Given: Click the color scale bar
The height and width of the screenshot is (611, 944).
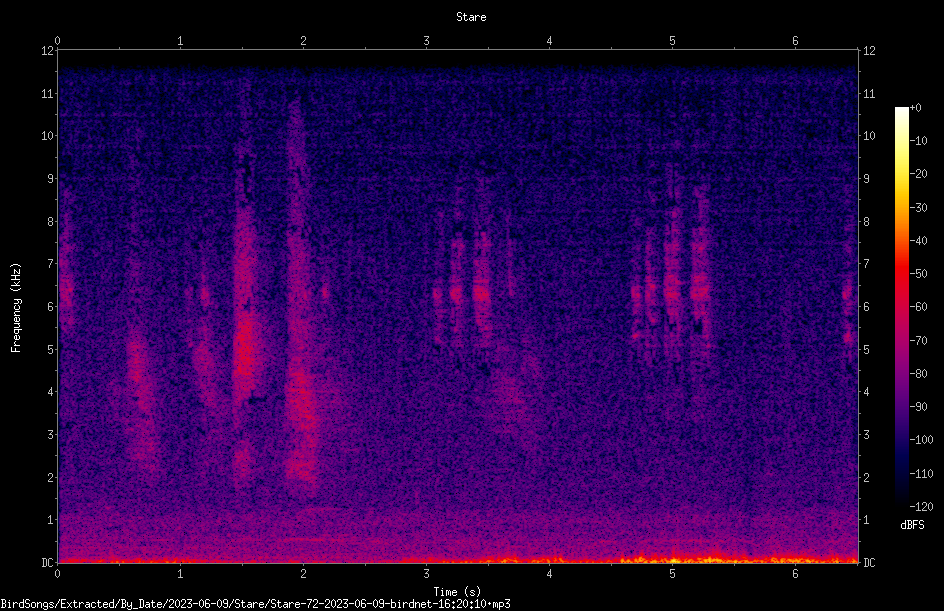Looking at the screenshot, I should [x=901, y=307].
